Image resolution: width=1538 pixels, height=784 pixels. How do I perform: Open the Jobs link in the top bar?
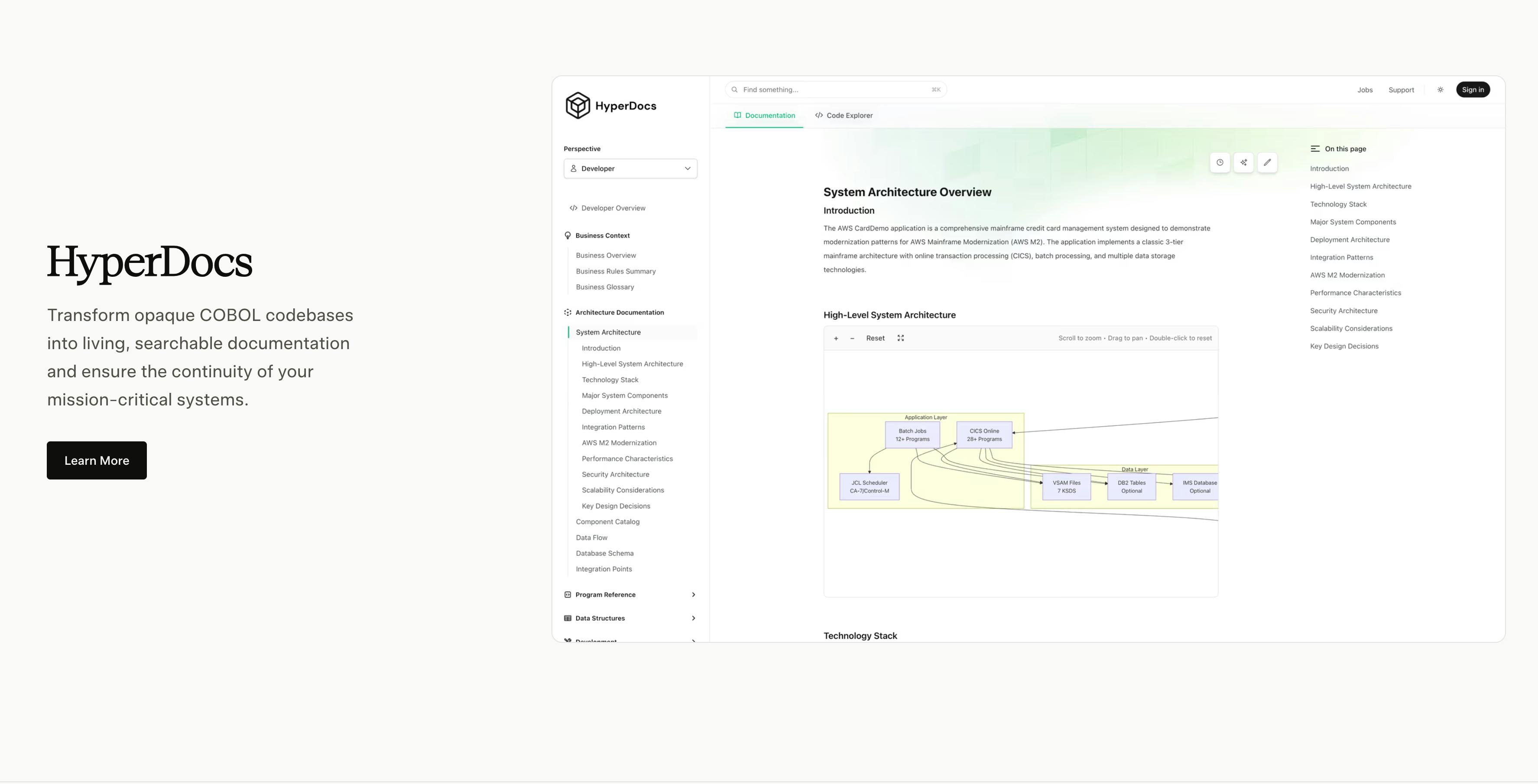coord(1365,90)
